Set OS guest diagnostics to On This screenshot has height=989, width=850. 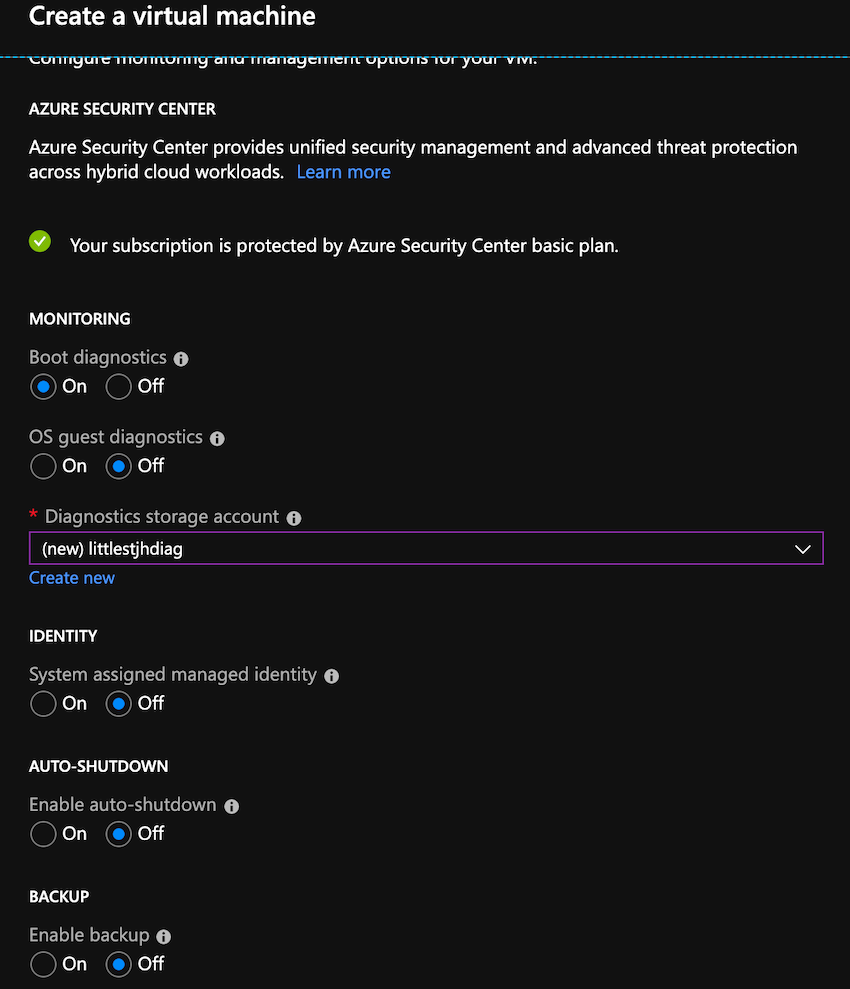point(43,466)
